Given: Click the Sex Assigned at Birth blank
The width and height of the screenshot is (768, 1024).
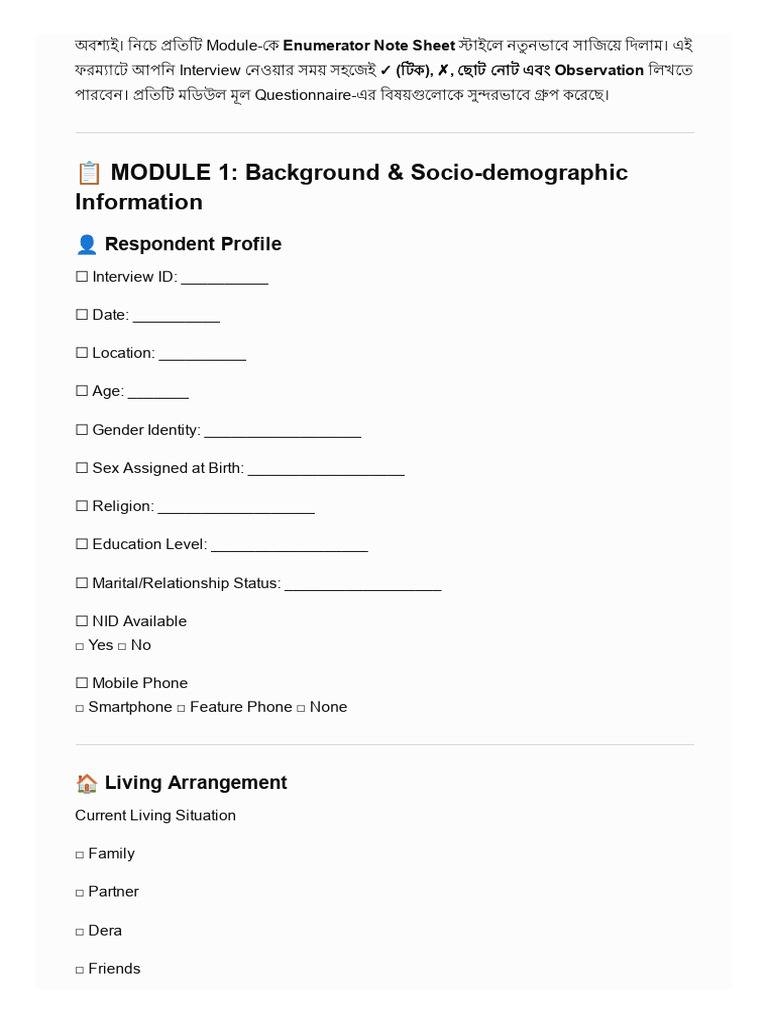Looking at the screenshot, I should pos(327,471).
